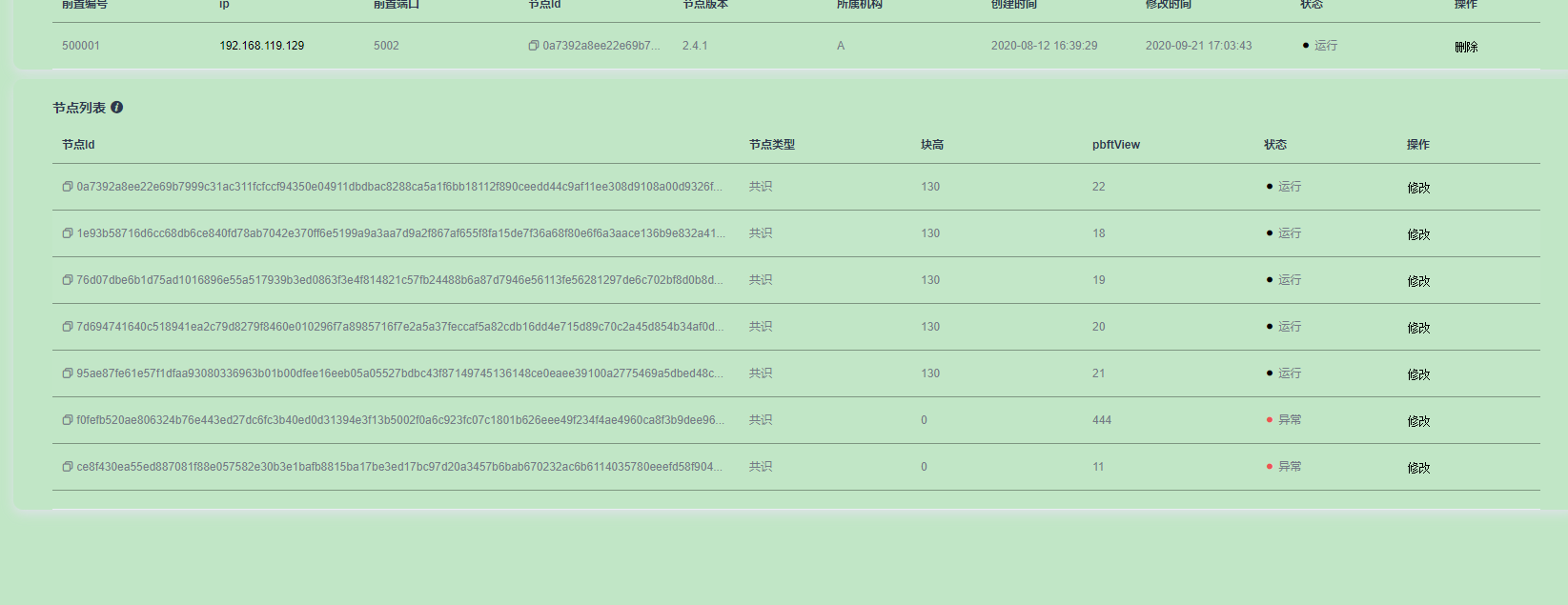Copy node ID starting with 1e93b58716d6cc68
Image resolution: width=1568 pixels, height=605 pixels.
point(68,233)
